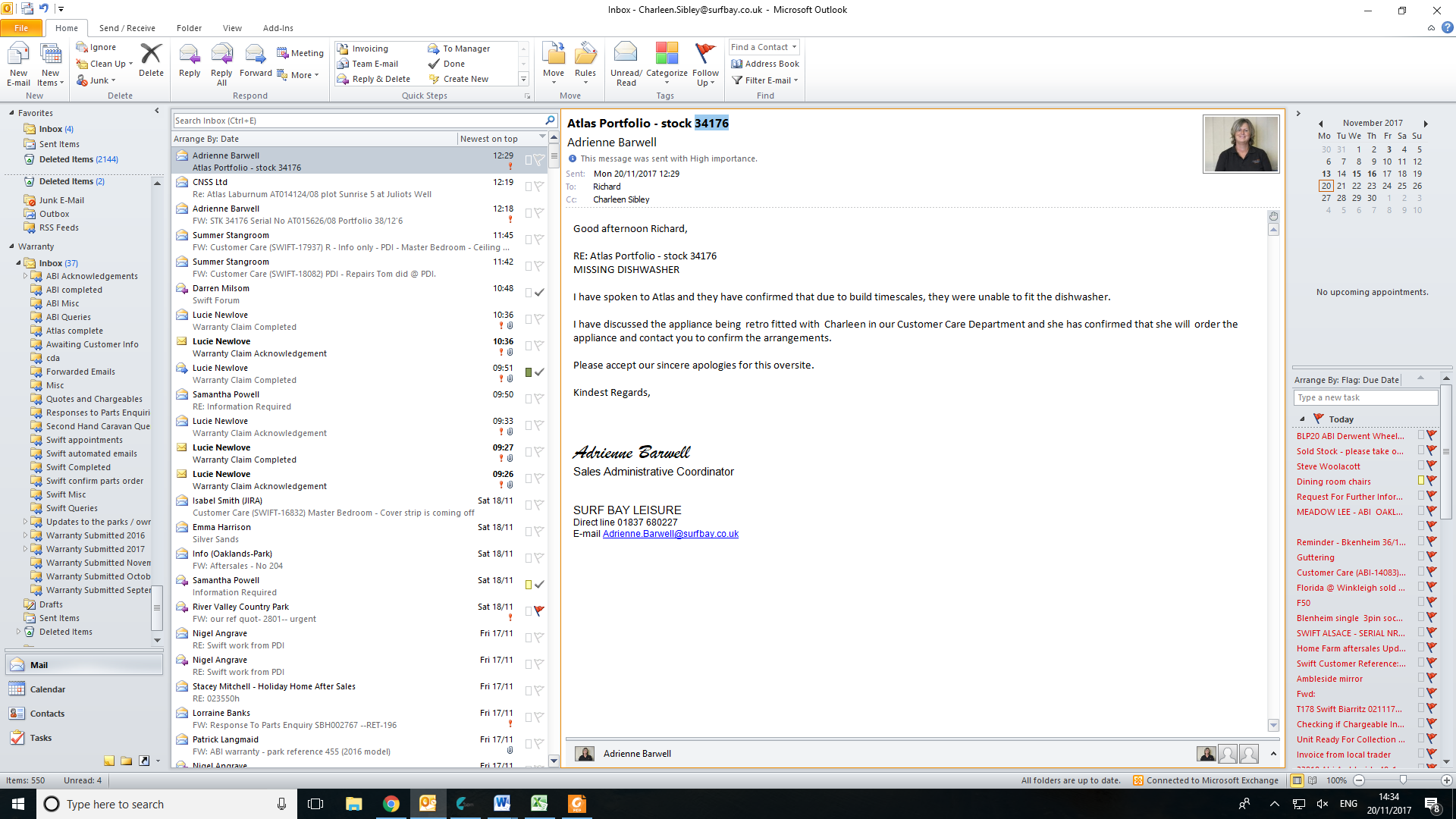Toggle flag on River Valley Country Park email

[x=539, y=610]
